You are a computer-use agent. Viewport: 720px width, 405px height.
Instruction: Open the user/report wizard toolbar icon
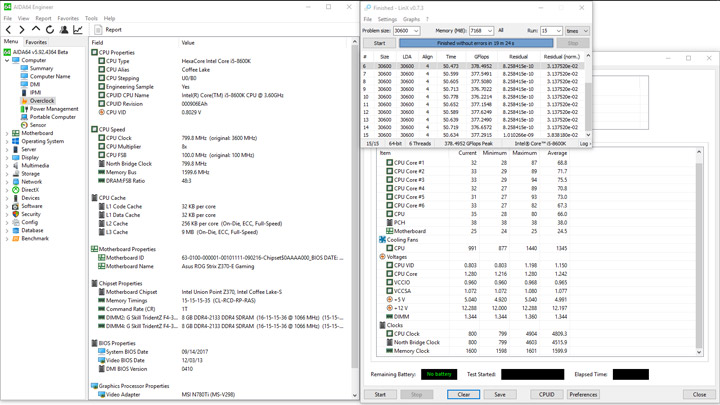(64, 30)
